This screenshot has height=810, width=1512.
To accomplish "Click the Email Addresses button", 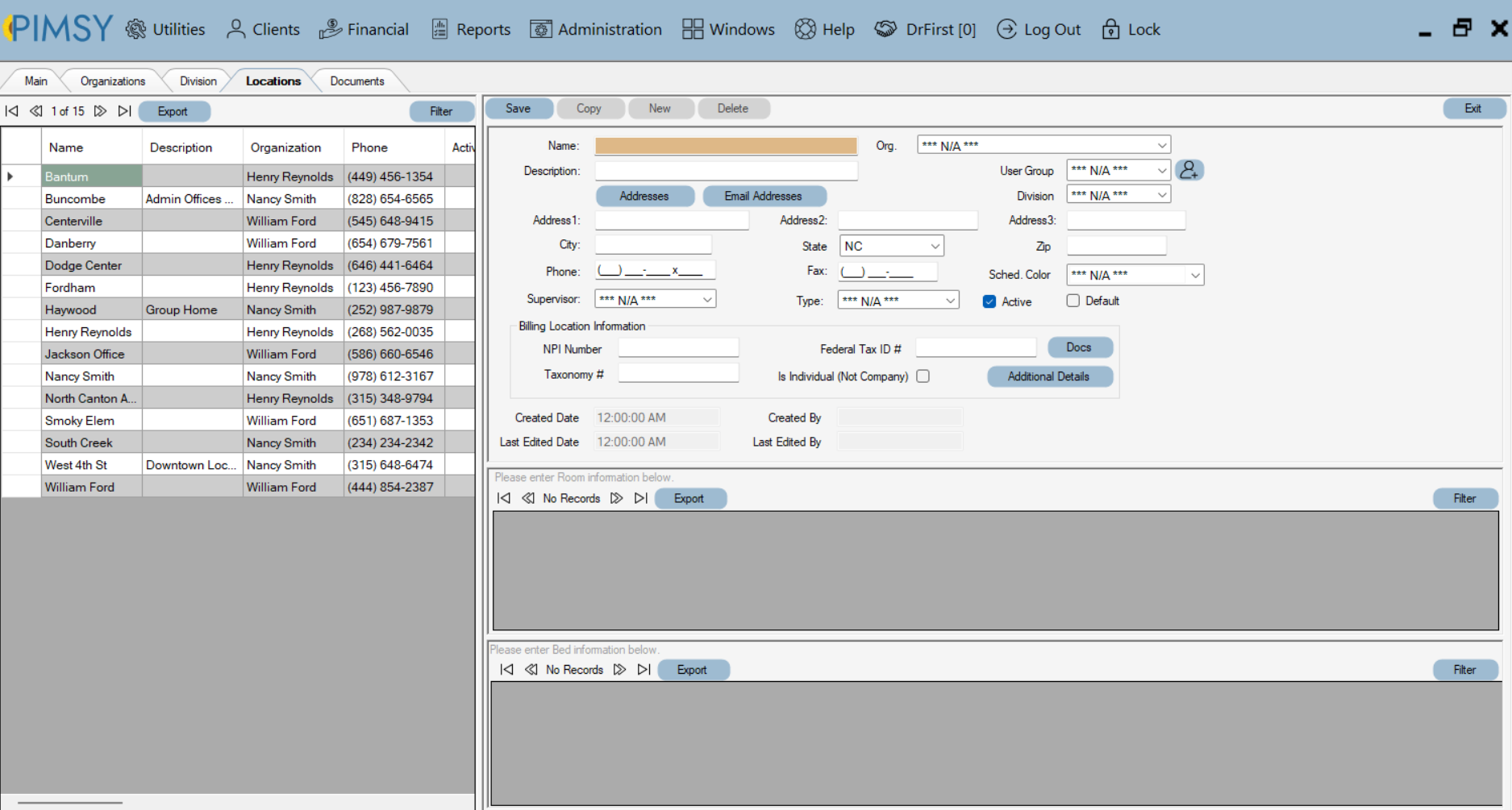I will coord(764,196).
